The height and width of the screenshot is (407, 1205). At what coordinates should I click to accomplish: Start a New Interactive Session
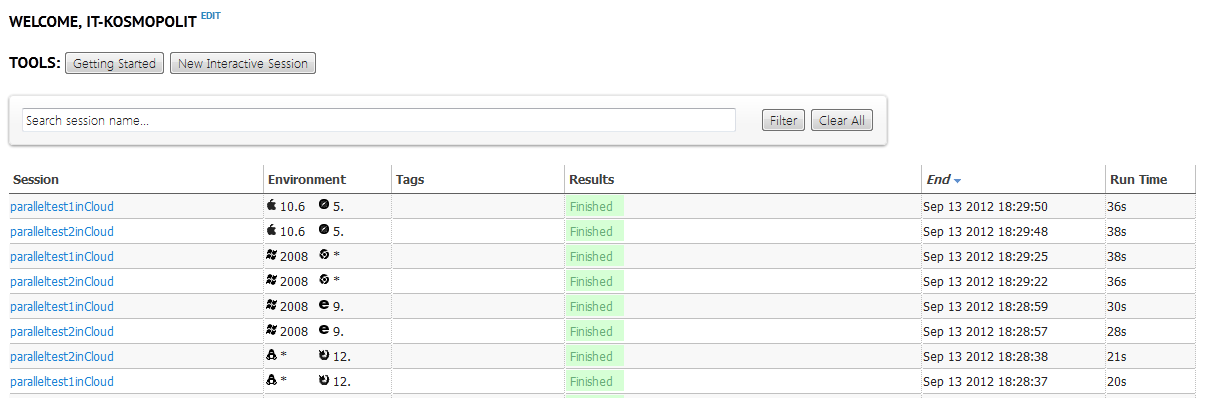(243, 64)
